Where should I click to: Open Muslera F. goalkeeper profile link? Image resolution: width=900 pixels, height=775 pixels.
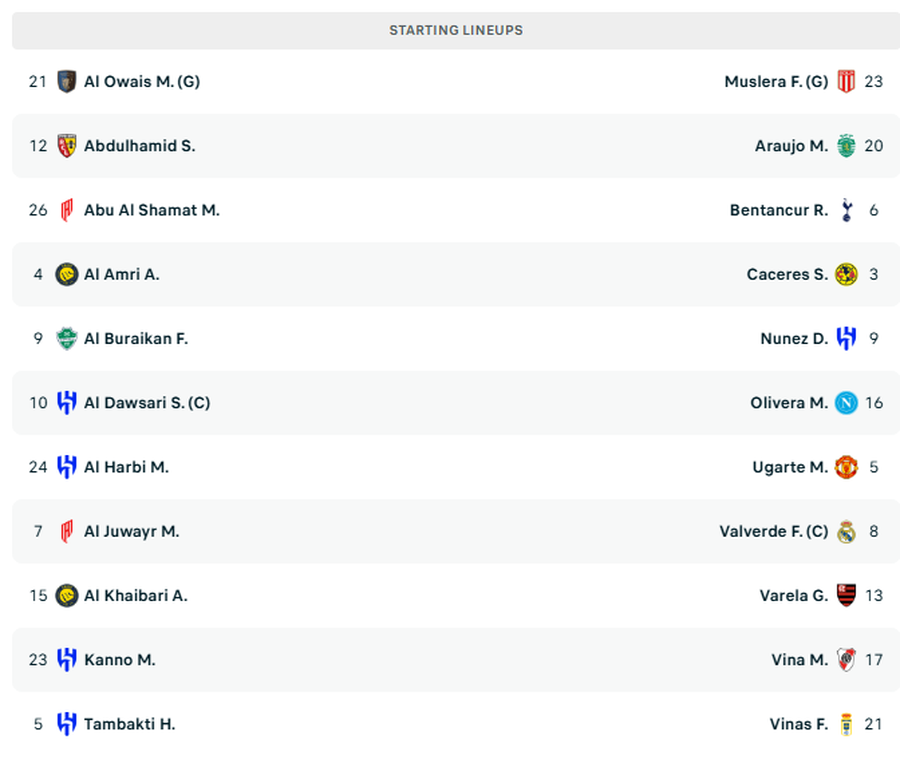(x=776, y=82)
